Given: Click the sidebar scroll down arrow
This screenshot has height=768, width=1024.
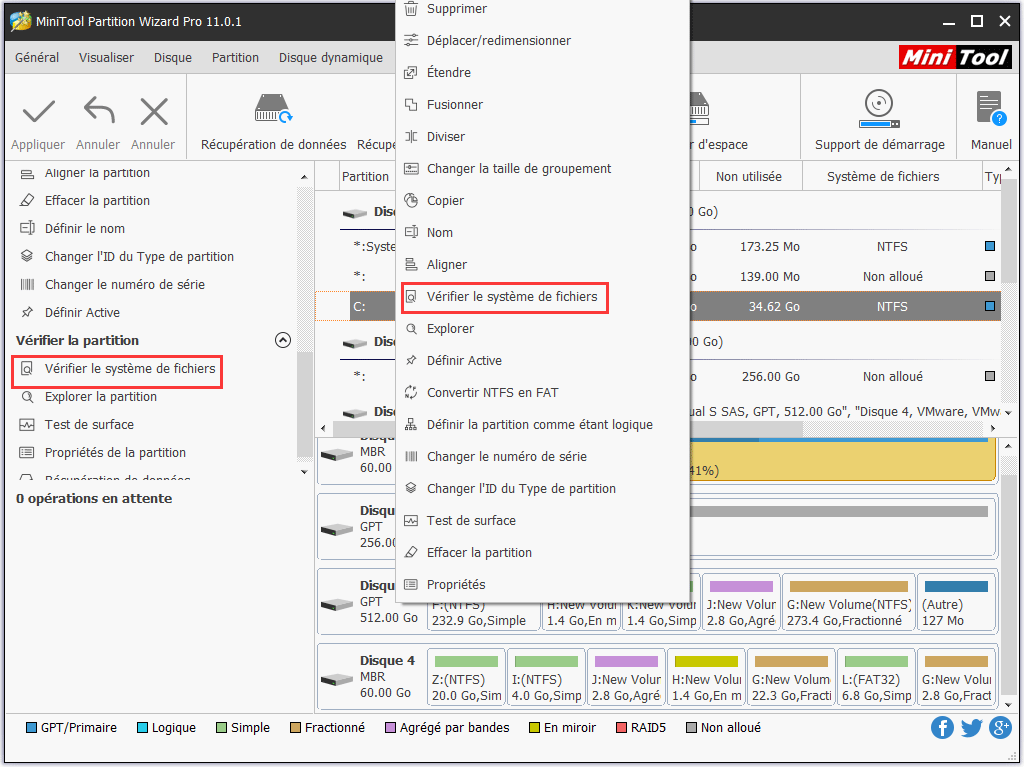Looking at the screenshot, I should pos(304,472).
